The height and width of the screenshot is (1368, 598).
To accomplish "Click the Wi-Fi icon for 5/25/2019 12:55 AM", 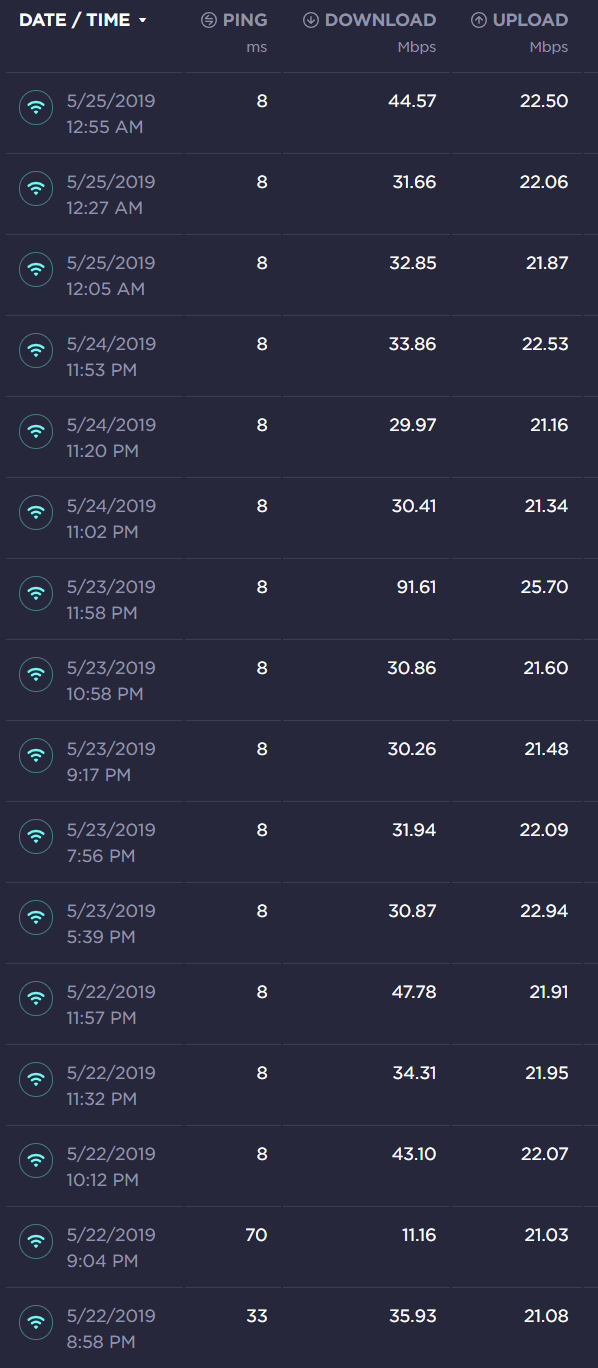I will (x=36, y=106).
